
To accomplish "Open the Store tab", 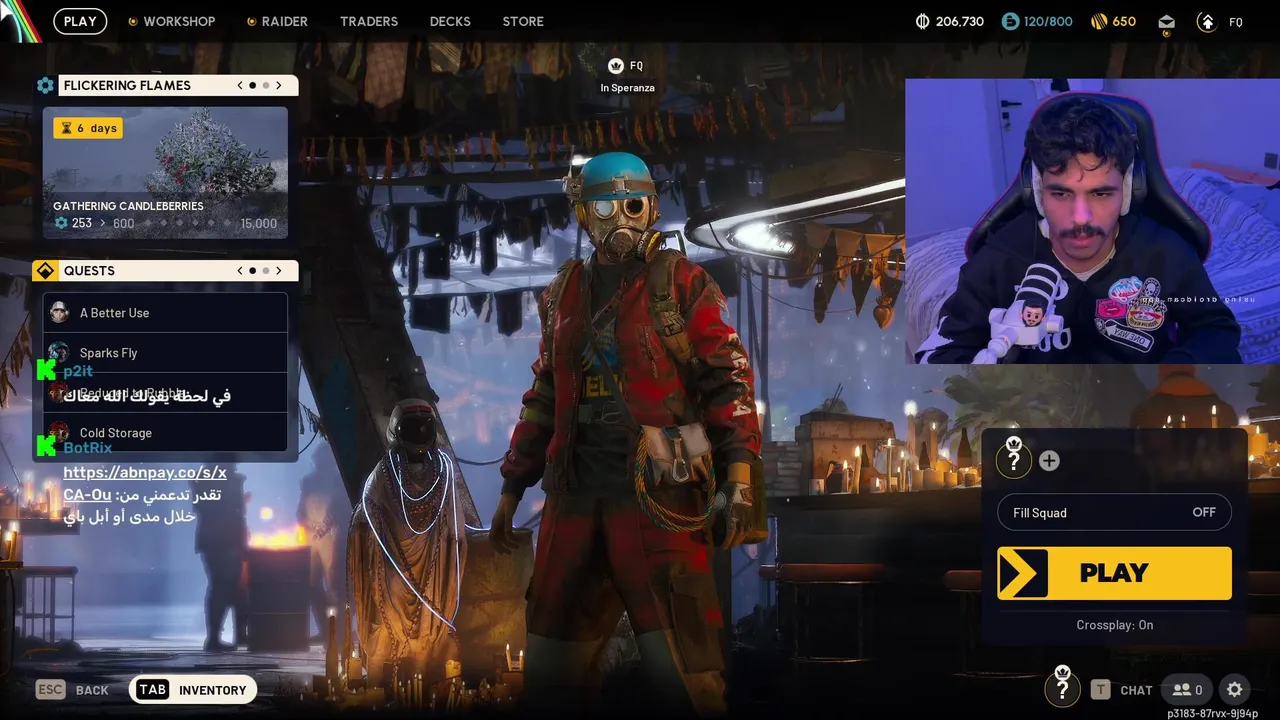I will click(x=523, y=21).
